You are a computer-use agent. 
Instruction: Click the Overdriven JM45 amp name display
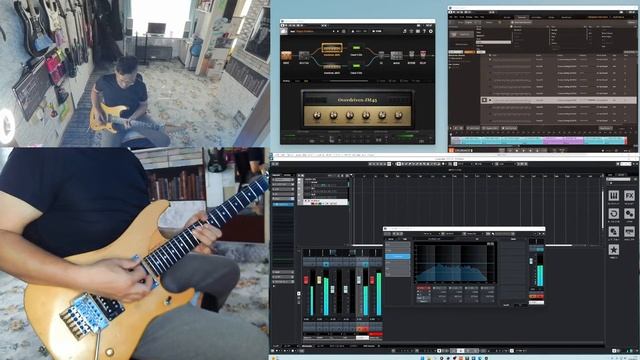[357, 100]
